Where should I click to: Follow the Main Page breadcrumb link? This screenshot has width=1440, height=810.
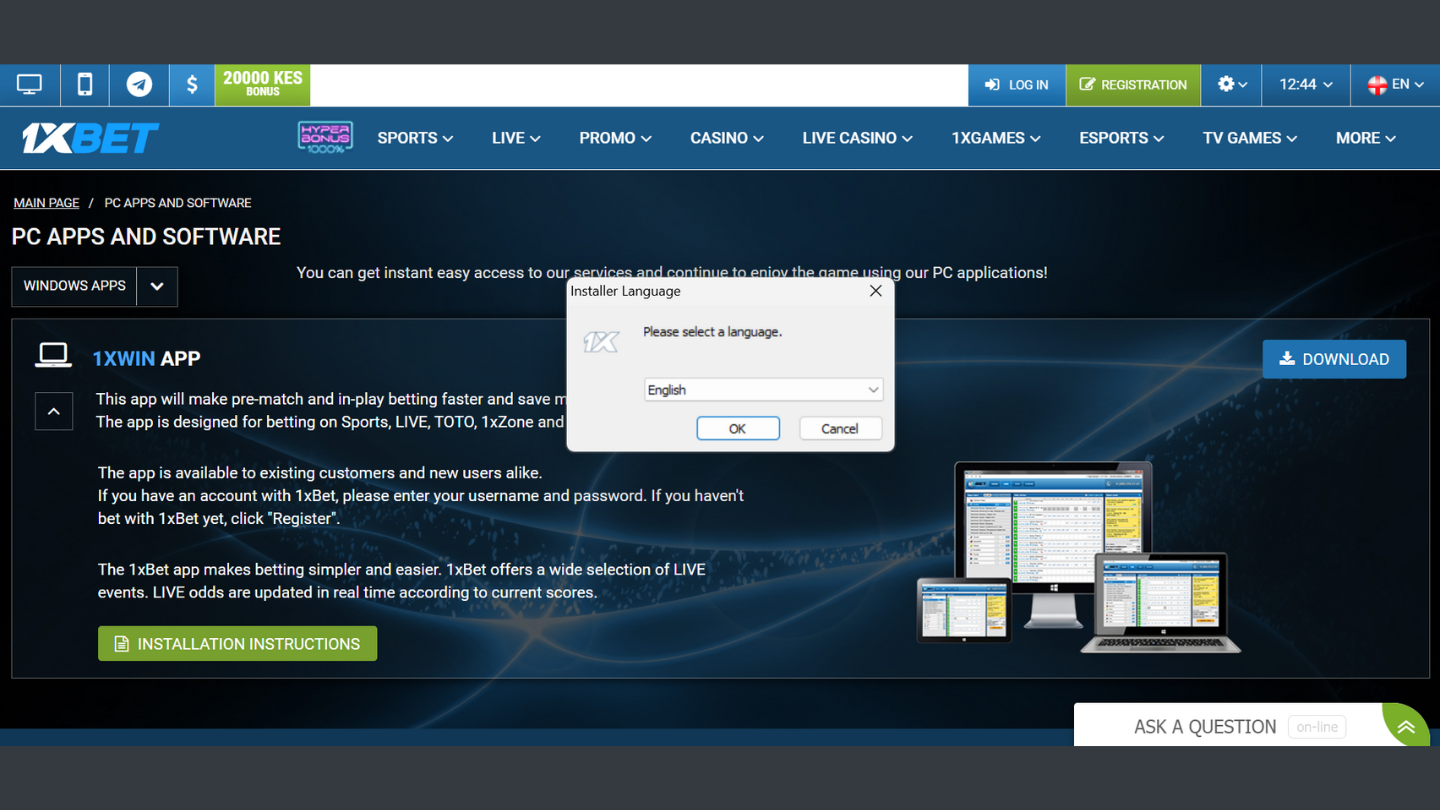[x=46, y=203]
